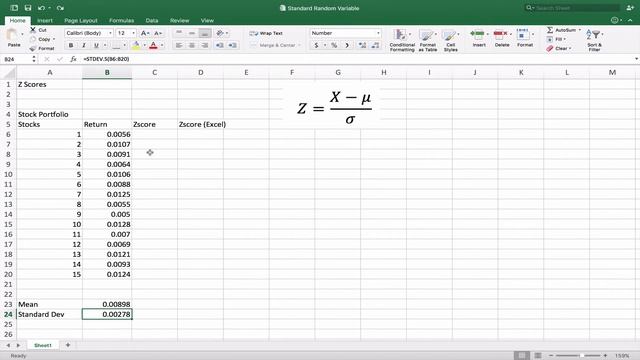Screen dimensions: 640x360
Task: Apply the yellow fill color
Action: [x=136, y=45]
